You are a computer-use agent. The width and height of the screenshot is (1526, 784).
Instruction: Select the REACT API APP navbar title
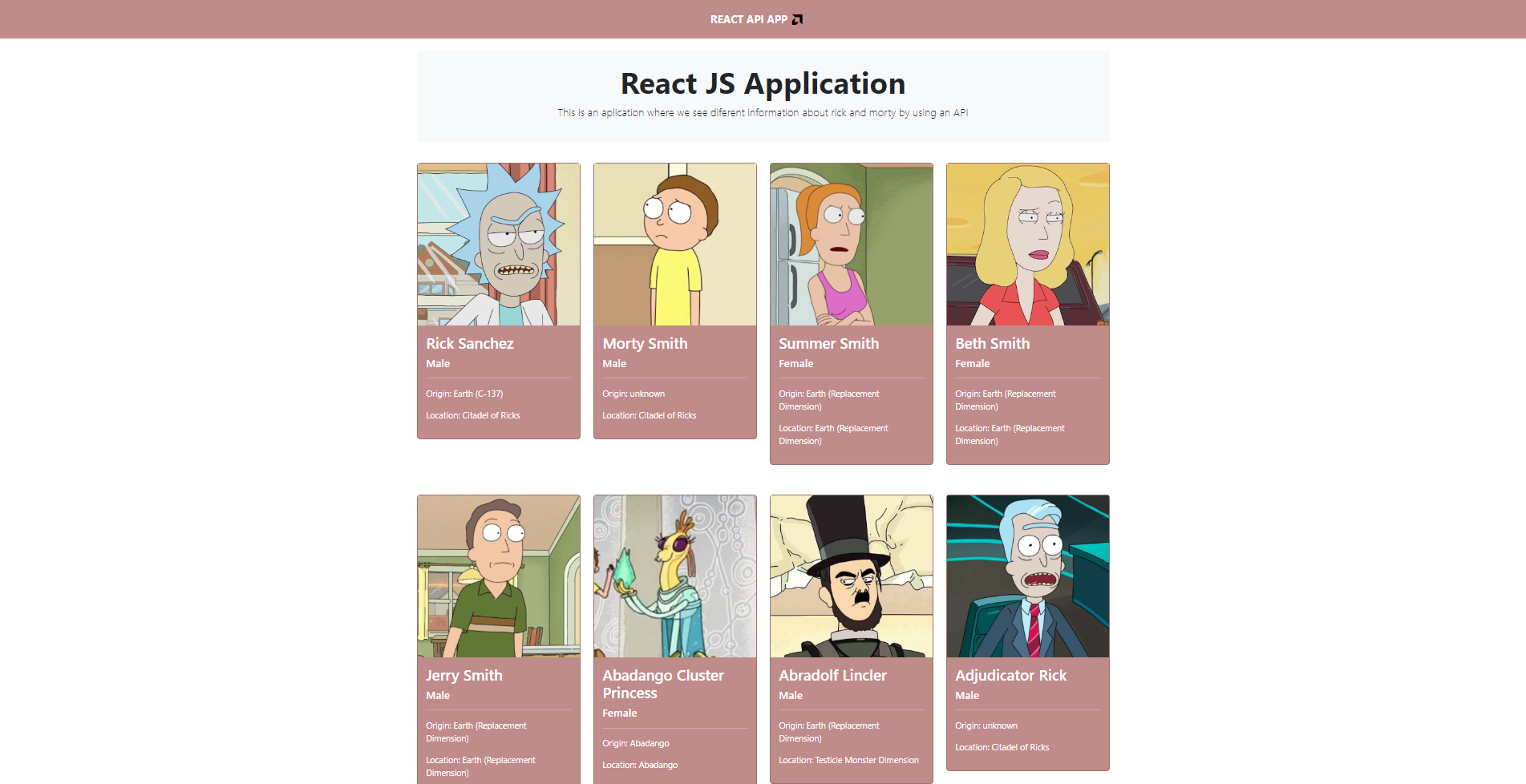(747, 19)
